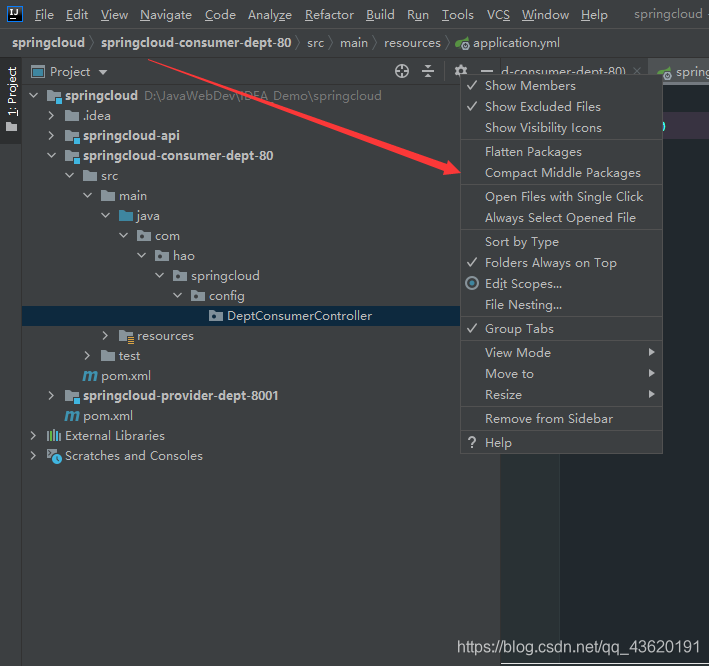This screenshot has width=709, height=666.
Task: Click the Help question mark icon
Action: 472,442
